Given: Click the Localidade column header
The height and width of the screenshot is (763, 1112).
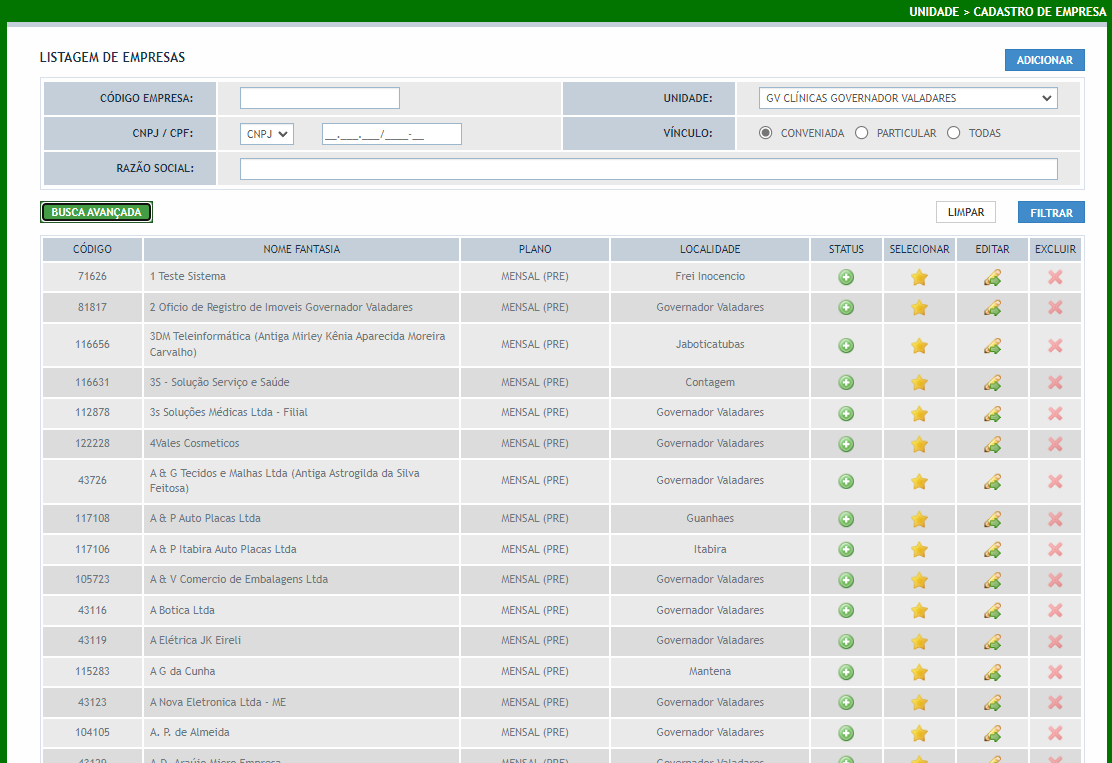Looking at the screenshot, I should pyautogui.click(x=710, y=249).
